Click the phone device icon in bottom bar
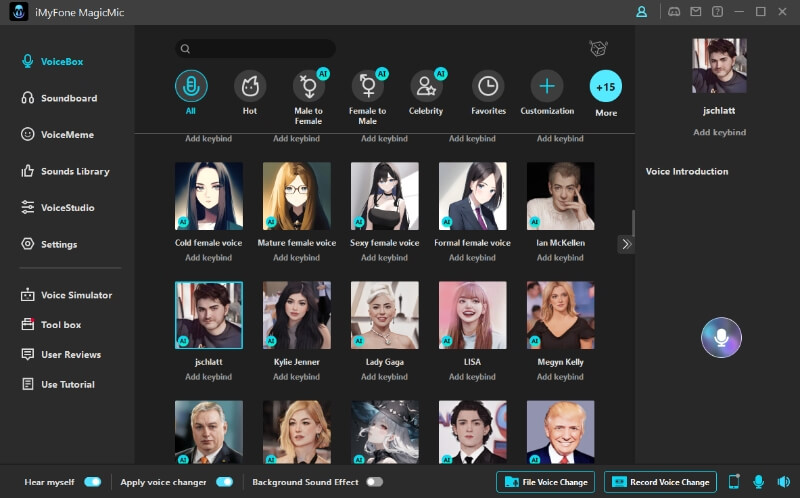Viewport: 800px width, 498px height. click(734, 482)
